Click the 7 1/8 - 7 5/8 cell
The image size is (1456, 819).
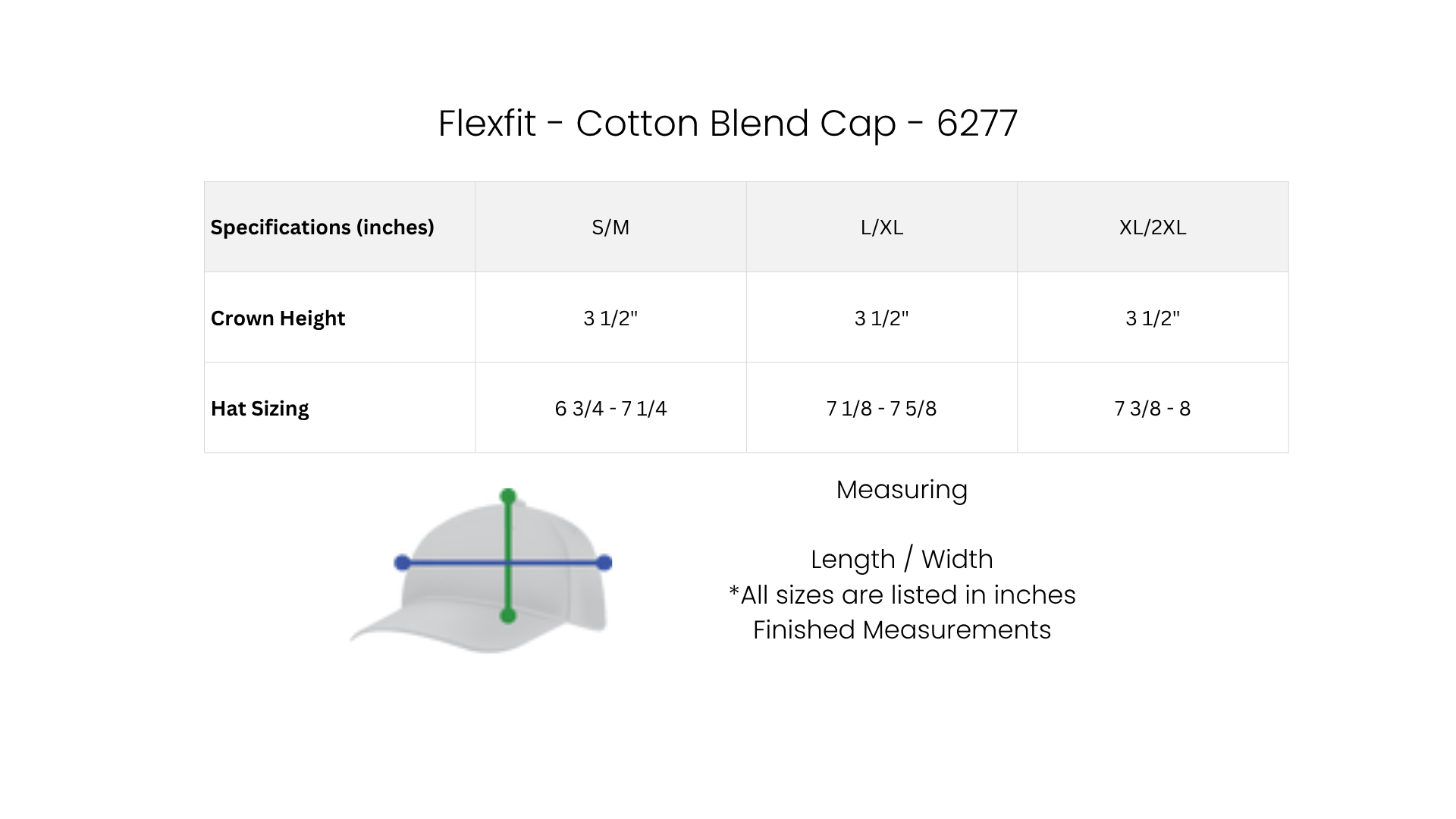[x=882, y=408]
